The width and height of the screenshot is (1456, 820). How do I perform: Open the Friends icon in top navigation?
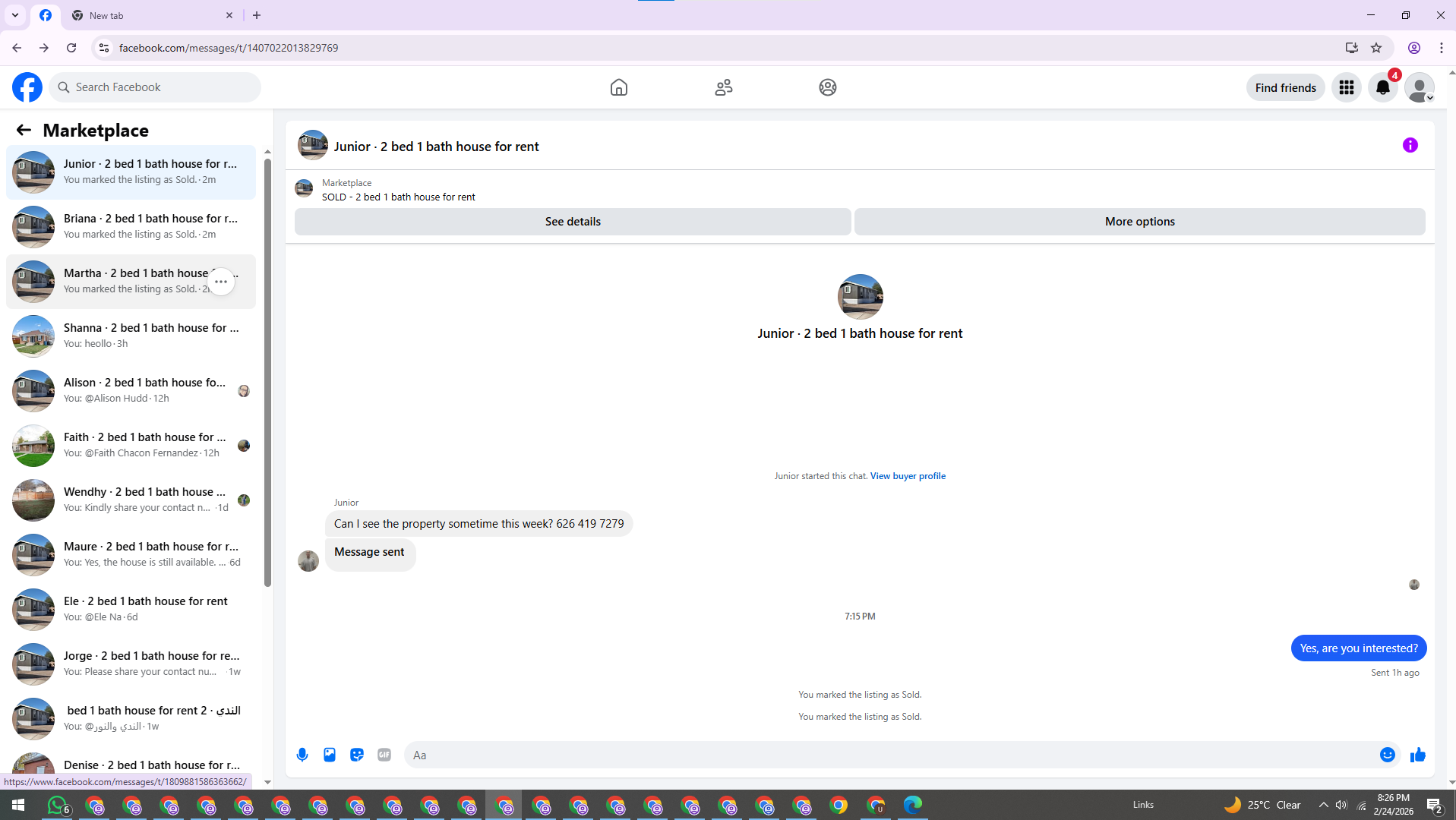click(724, 87)
